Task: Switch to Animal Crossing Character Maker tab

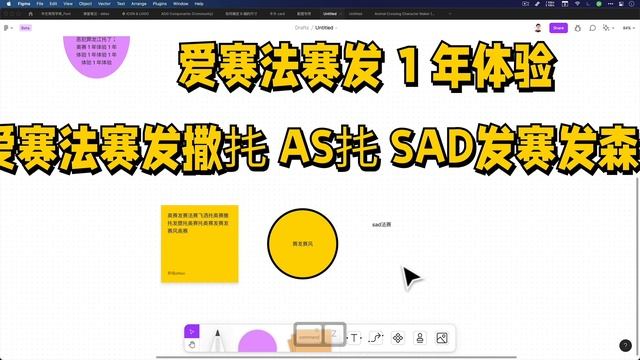Action: point(404,13)
